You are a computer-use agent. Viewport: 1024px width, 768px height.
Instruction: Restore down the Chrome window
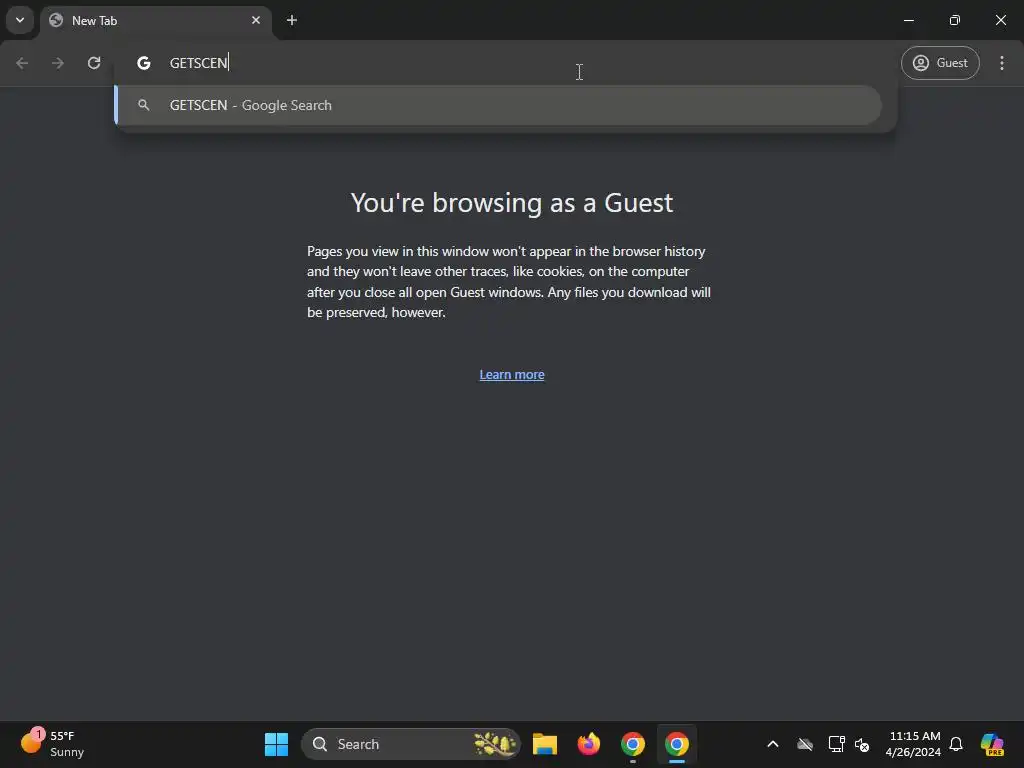point(955,20)
